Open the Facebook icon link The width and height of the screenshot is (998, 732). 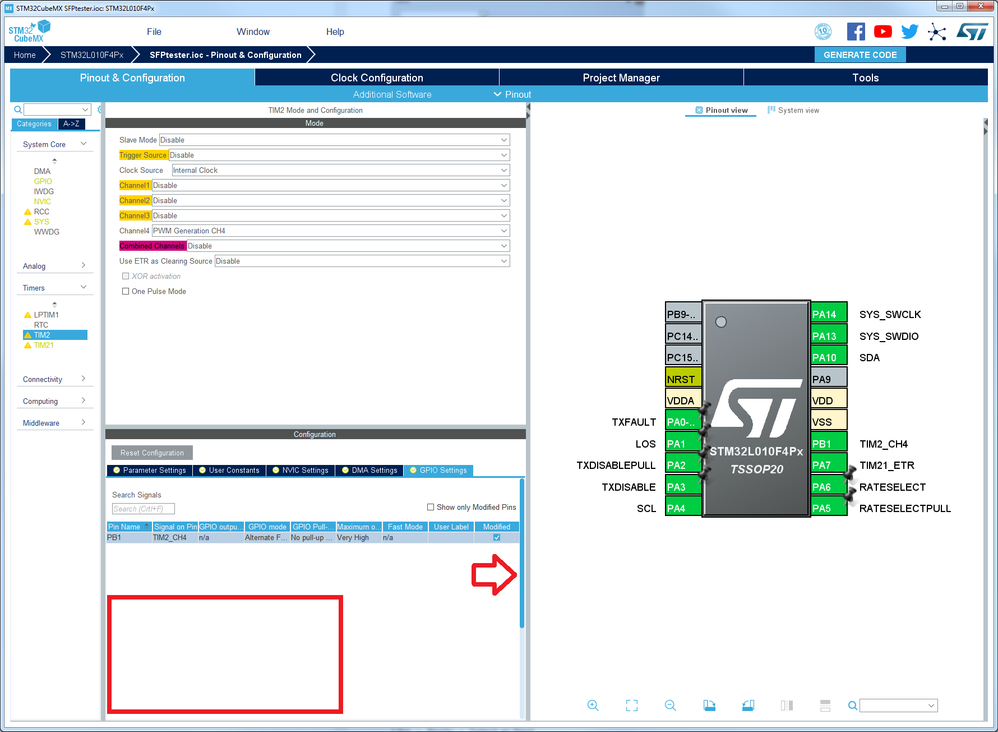(855, 31)
